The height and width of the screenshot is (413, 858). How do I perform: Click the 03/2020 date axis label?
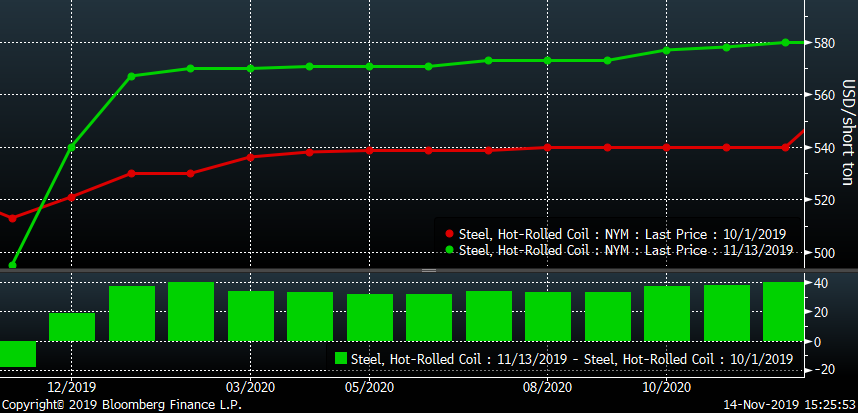pyautogui.click(x=250, y=387)
